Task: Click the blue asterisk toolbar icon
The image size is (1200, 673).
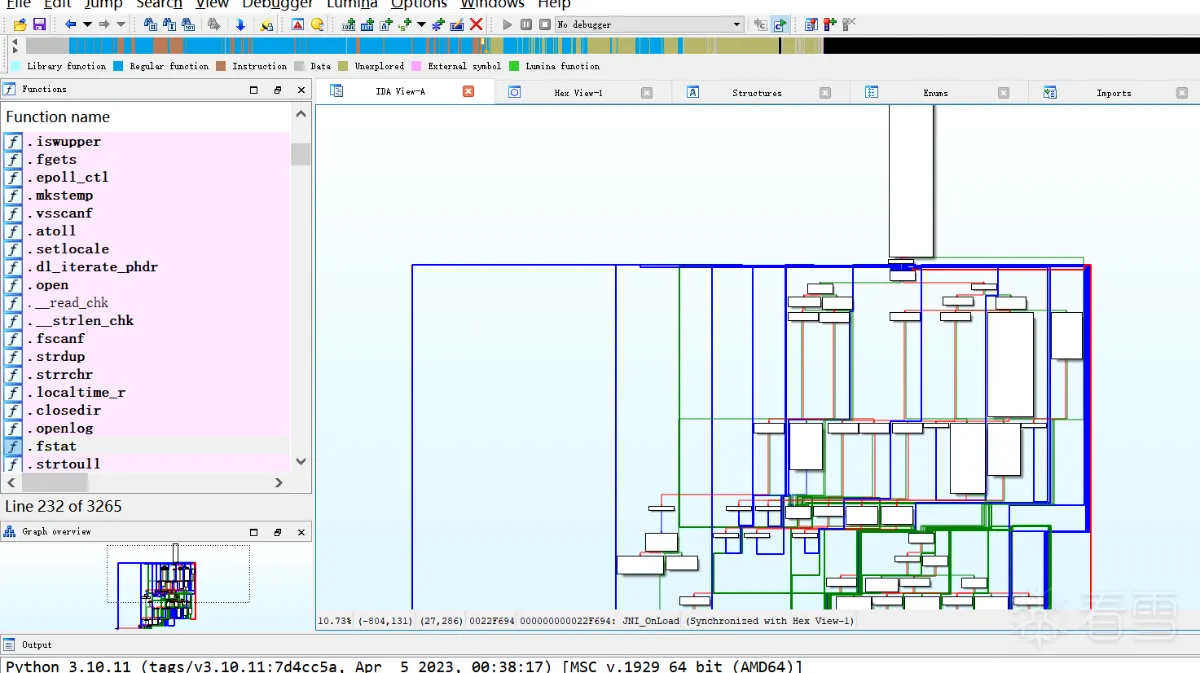Action: (438, 24)
